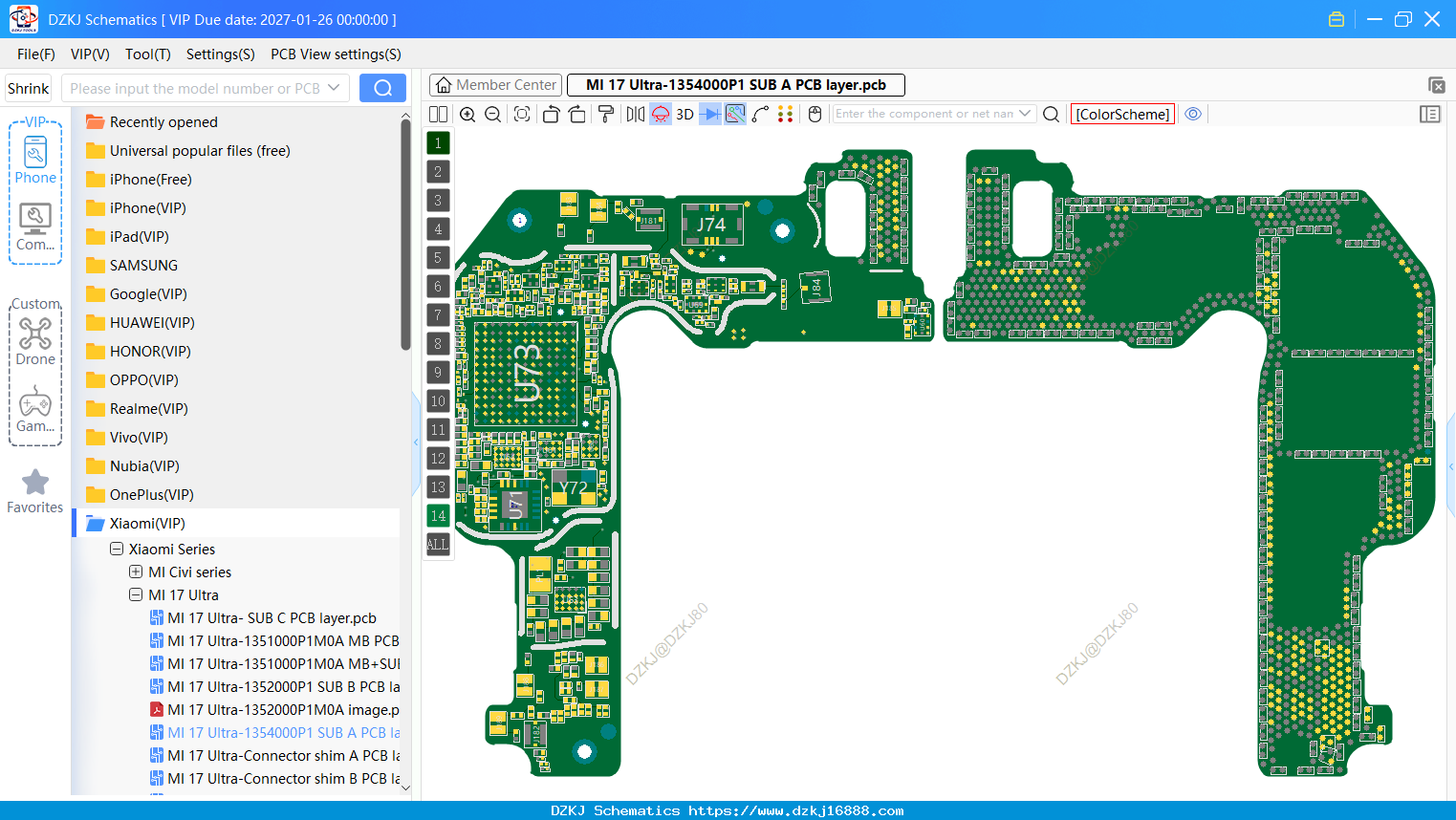This screenshot has height=820, width=1456.
Task: Close all tabs icon at tab bar end
Action: pyautogui.click(x=1436, y=85)
